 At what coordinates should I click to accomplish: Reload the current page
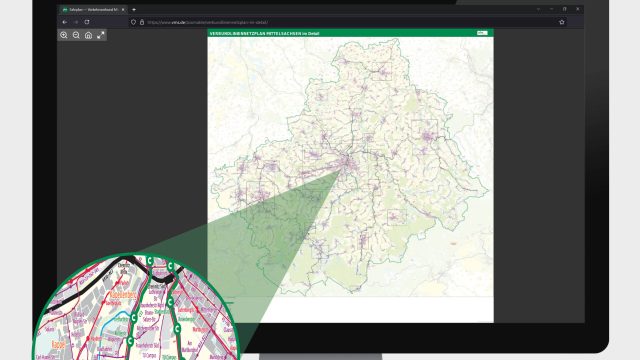coord(87,22)
